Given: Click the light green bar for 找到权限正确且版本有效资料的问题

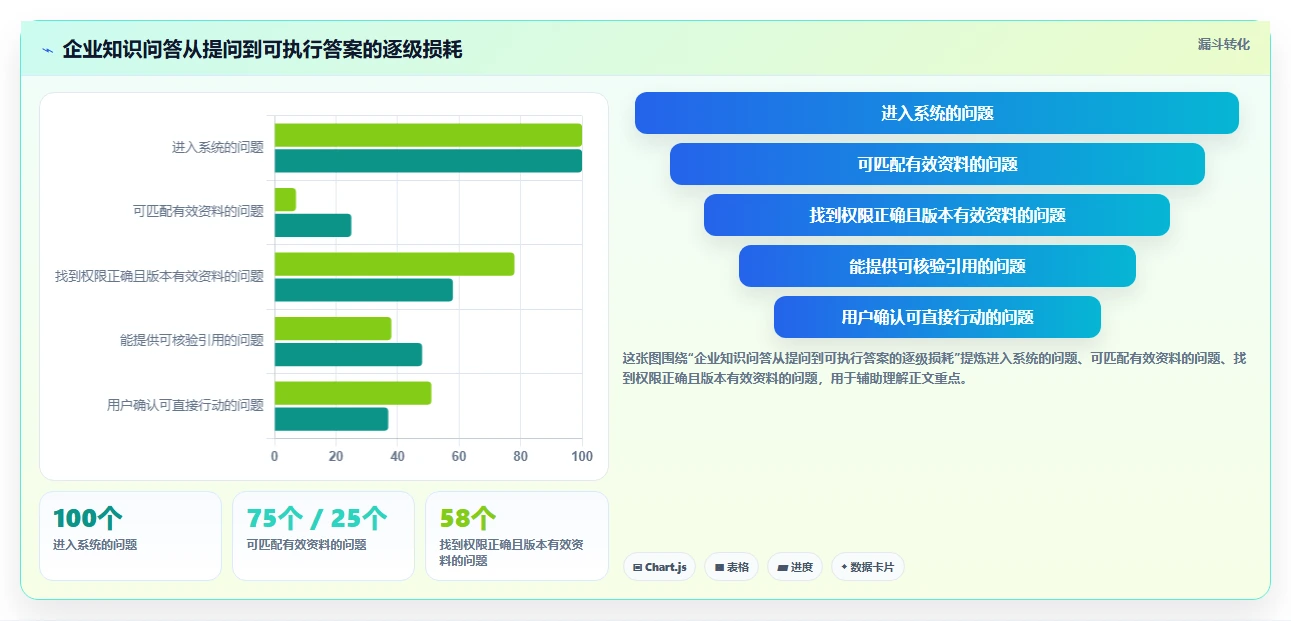Looking at the screenshot, I should pos(394,264).
